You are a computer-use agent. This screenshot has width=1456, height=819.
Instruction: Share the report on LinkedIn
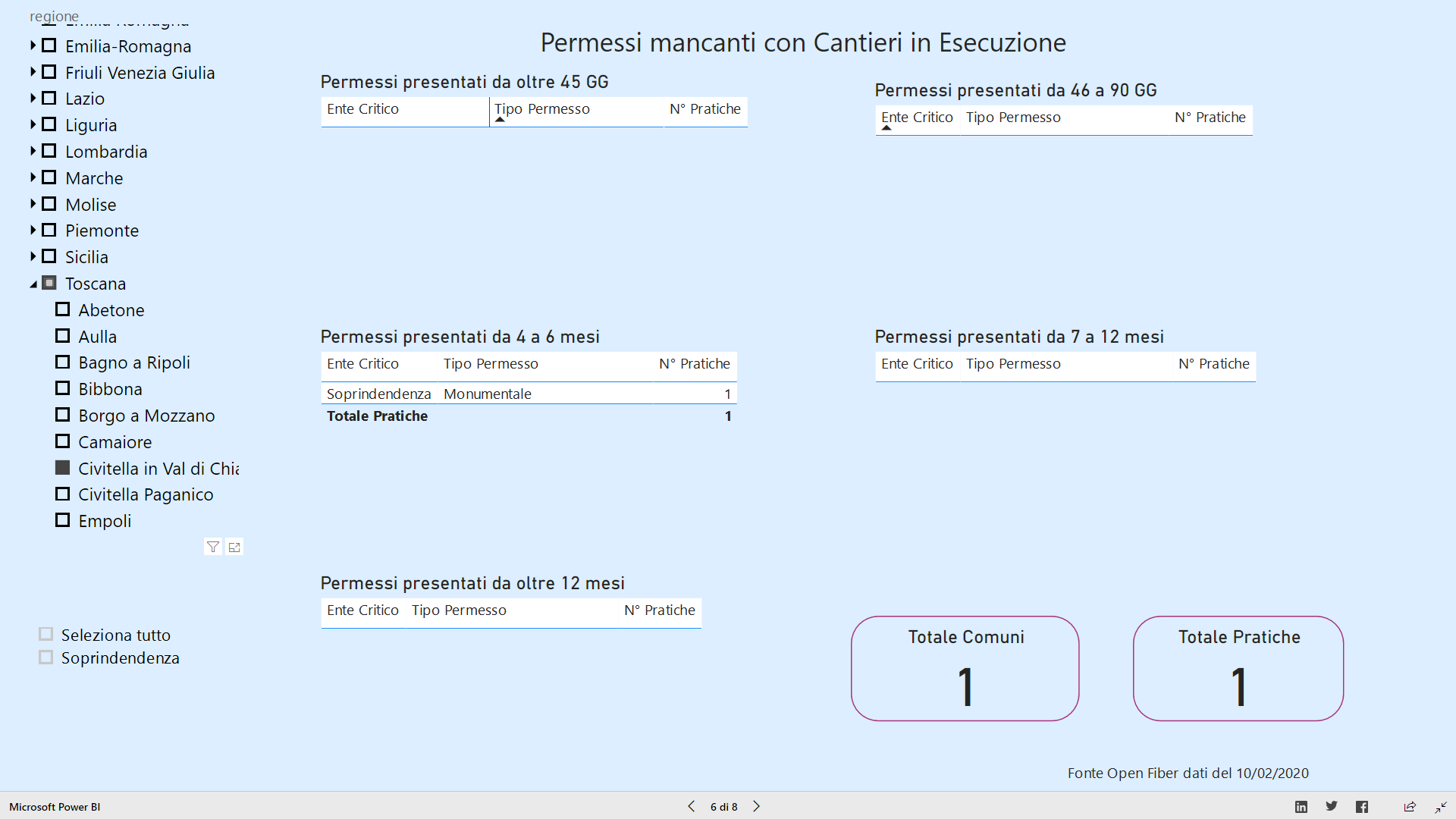pyautogui.click(x=1301, y=806)
